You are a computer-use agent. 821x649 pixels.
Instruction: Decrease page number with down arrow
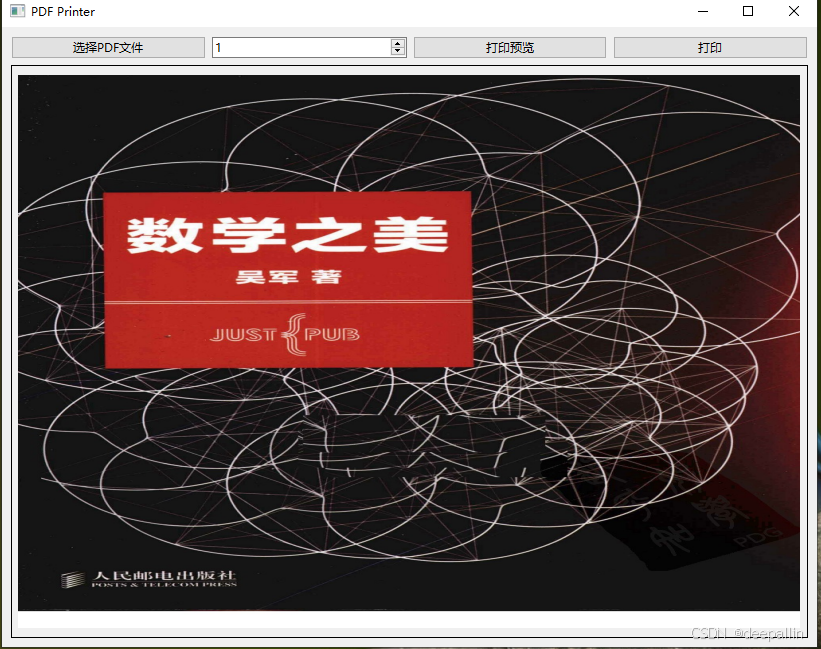398,52
